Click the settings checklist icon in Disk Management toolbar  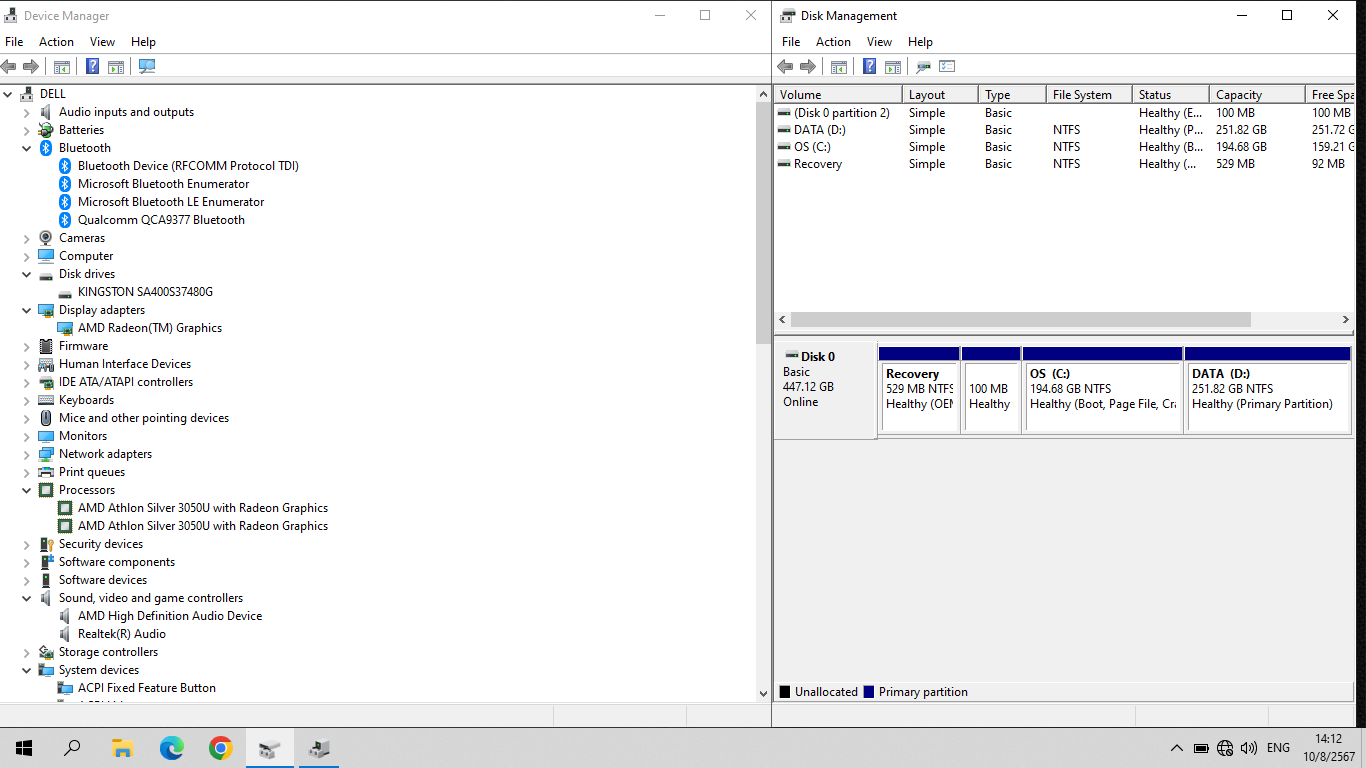947,67
